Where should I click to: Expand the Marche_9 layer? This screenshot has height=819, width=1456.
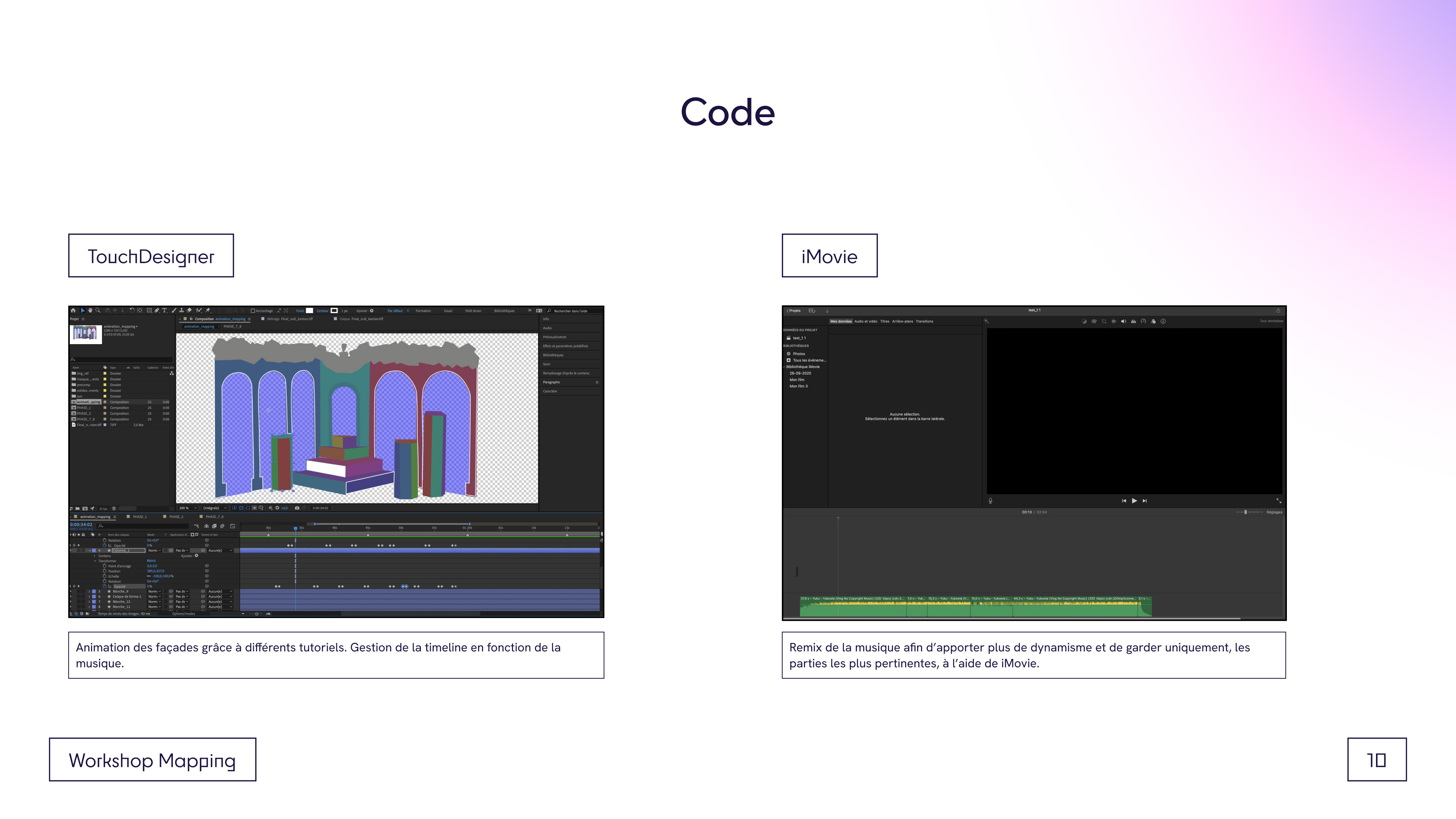click(x=89, y=592)
